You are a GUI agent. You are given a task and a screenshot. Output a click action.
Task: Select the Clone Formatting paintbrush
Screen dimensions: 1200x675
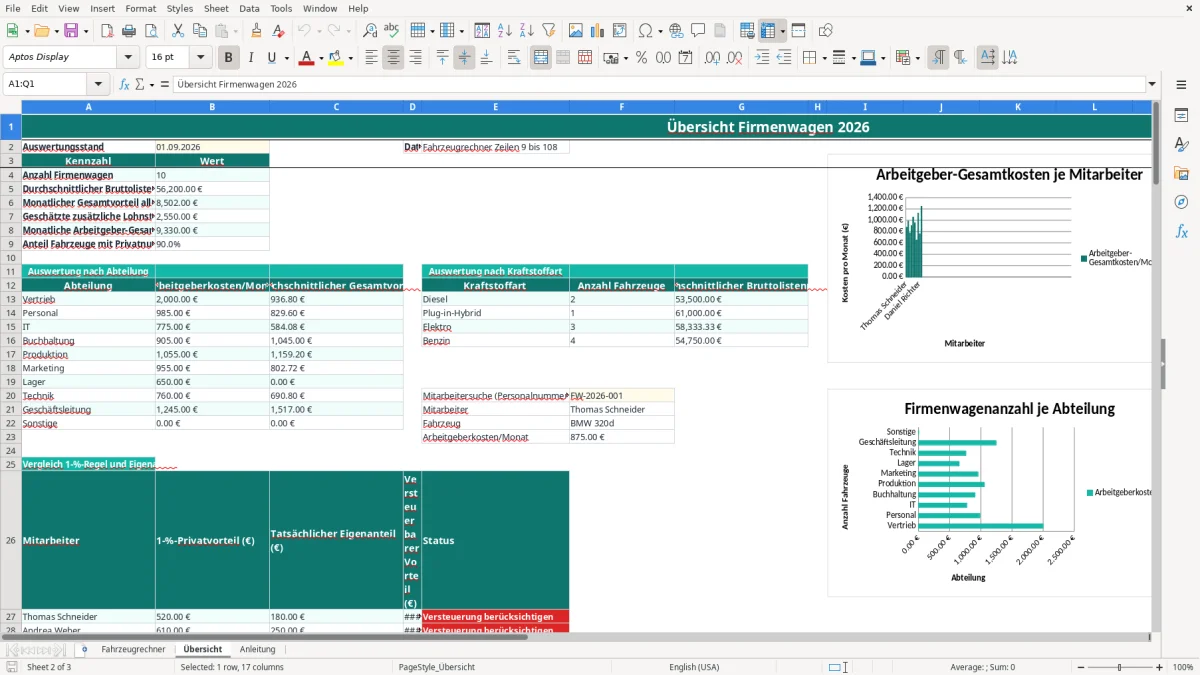(x=257, y=31)
